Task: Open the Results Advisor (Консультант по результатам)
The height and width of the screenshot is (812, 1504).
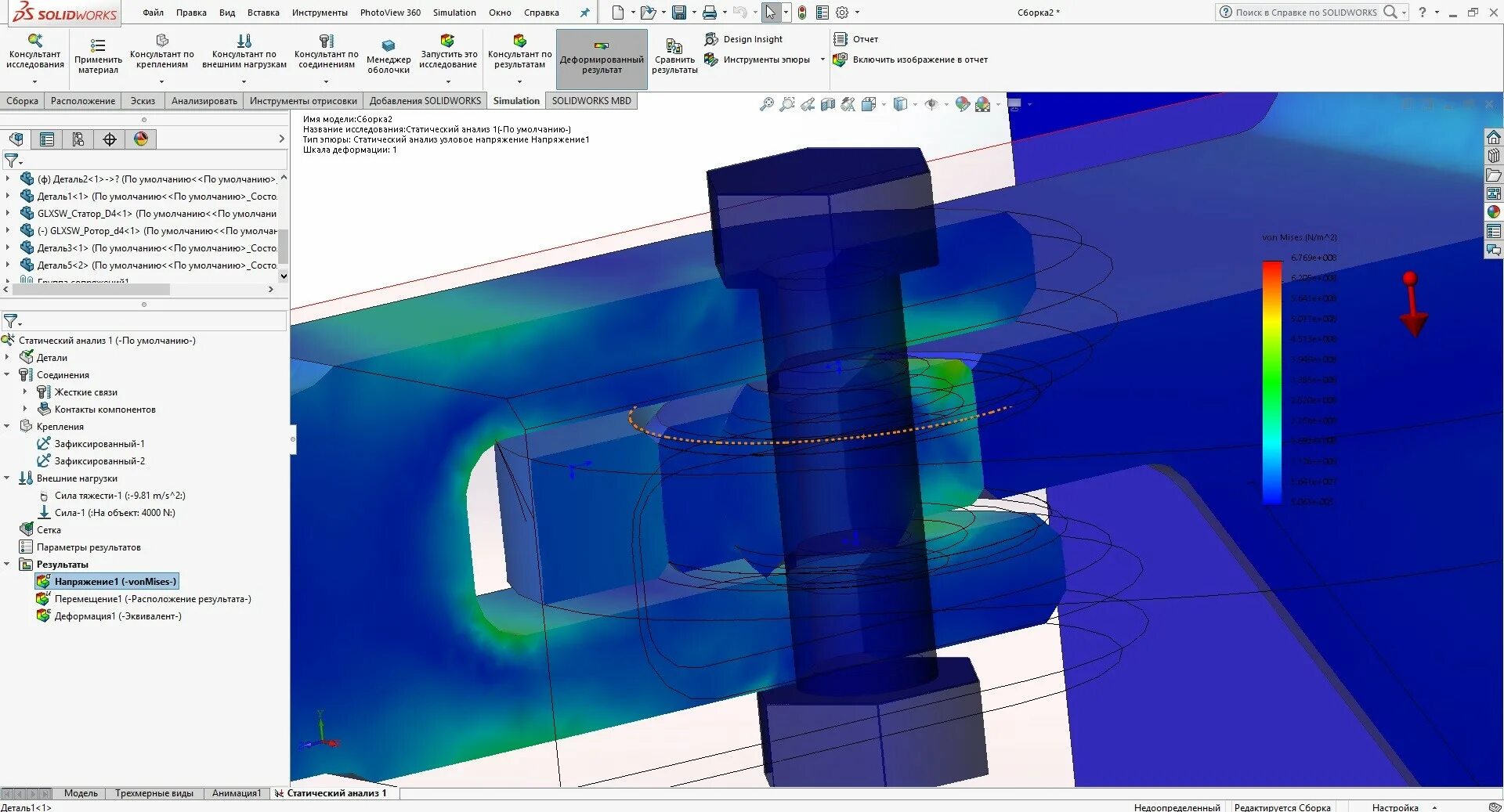Action: [x=519, y=52]
